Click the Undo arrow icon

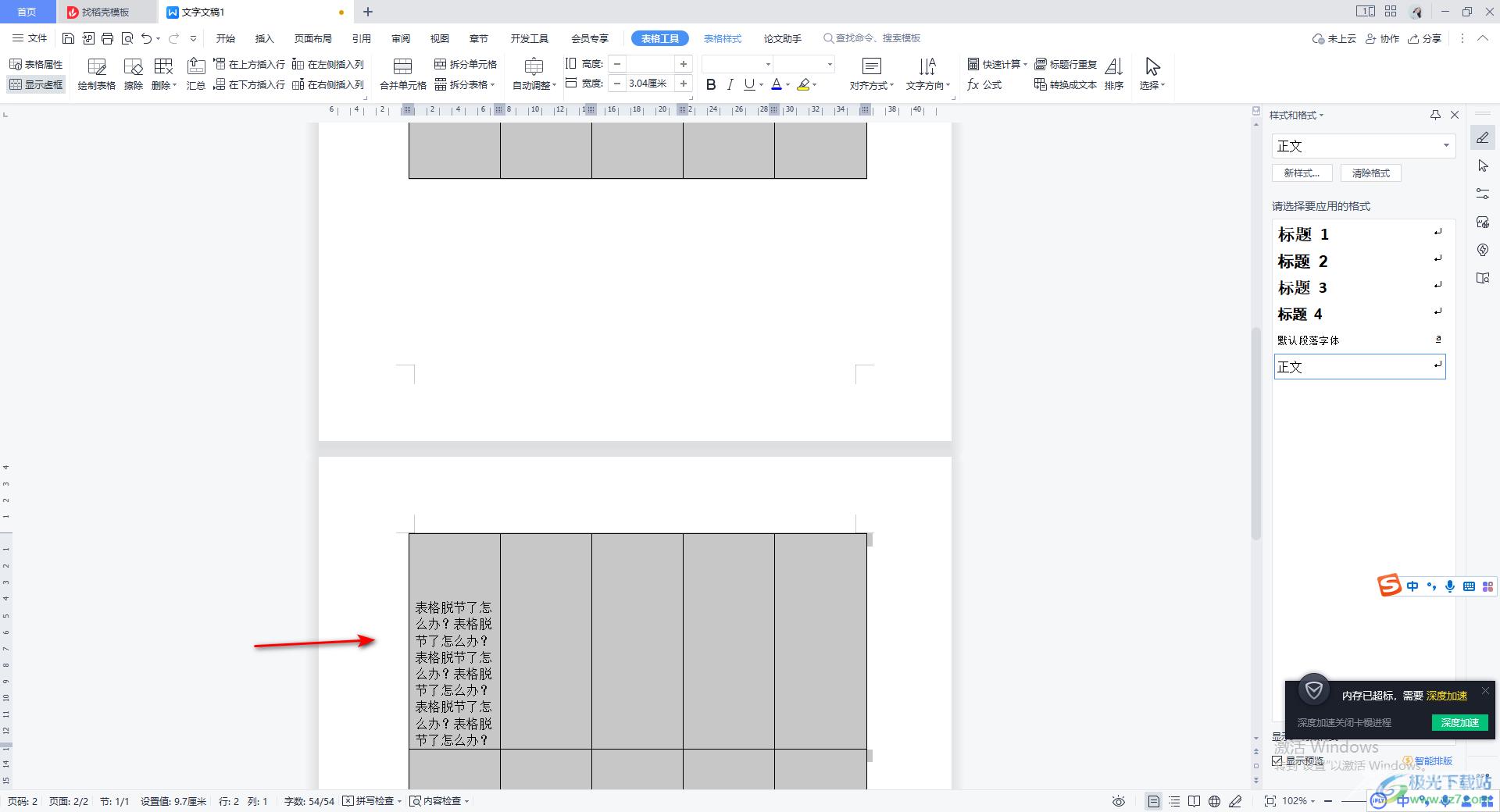point(146,38)
